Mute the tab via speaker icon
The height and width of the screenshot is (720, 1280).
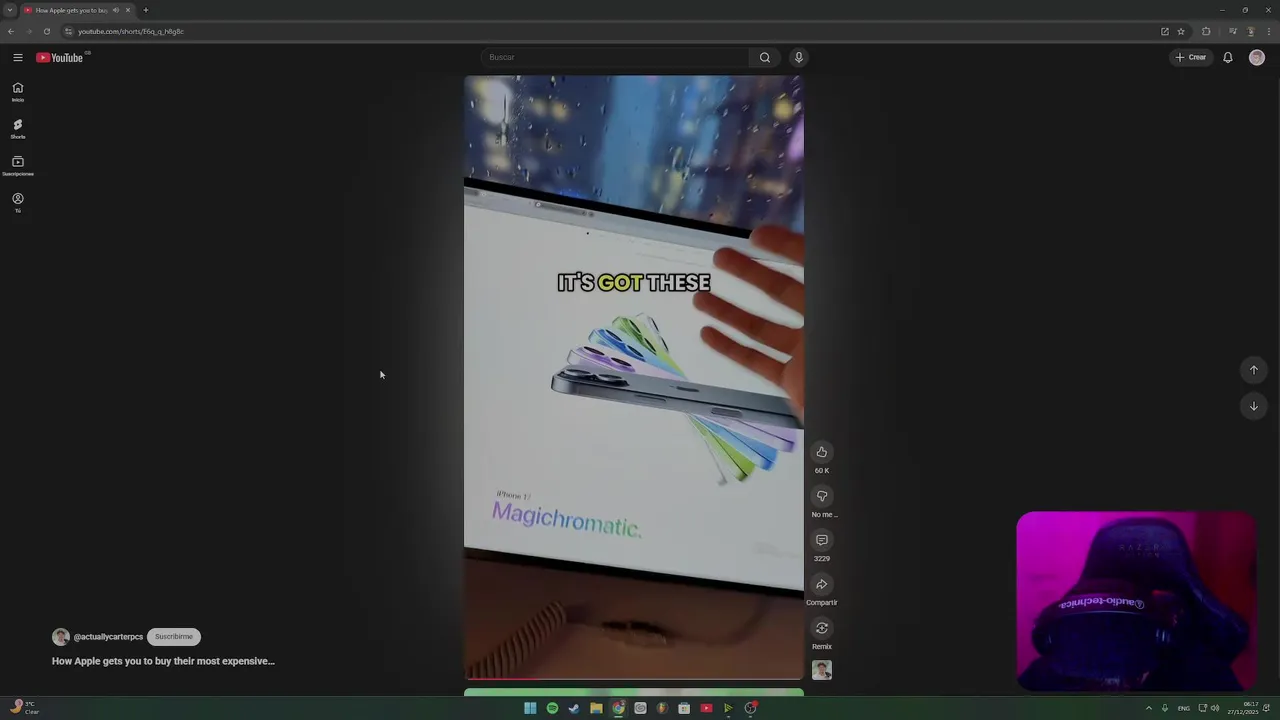(x=116, y=10)
